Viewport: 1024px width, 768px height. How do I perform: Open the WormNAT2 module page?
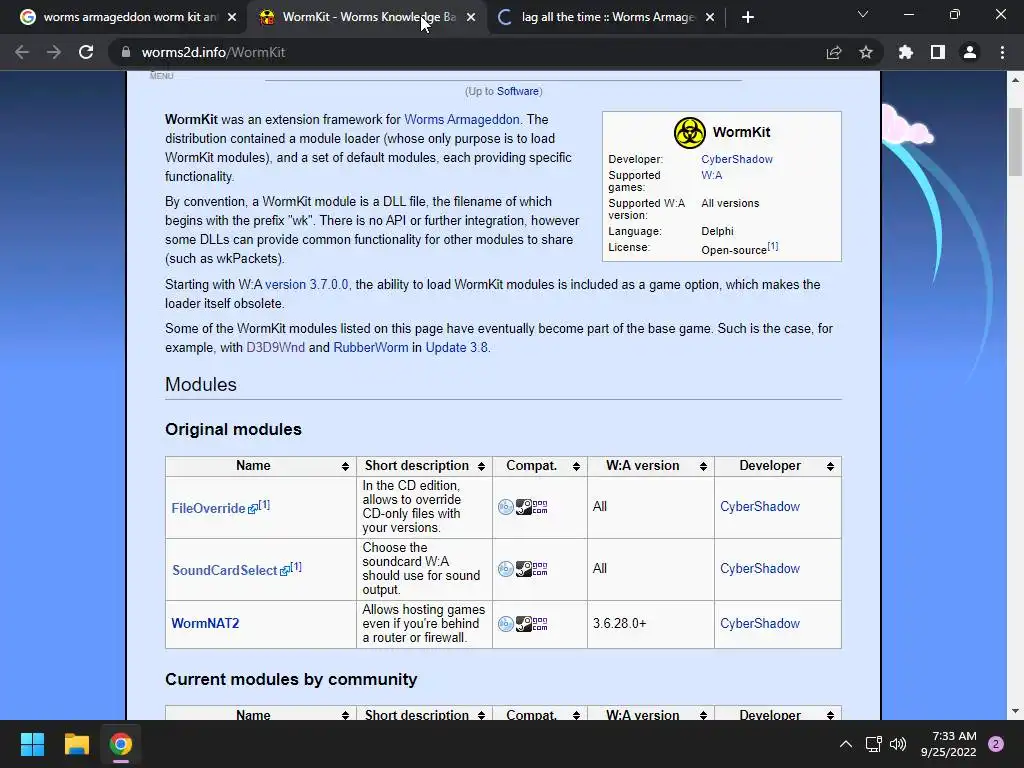click(205, 624)
